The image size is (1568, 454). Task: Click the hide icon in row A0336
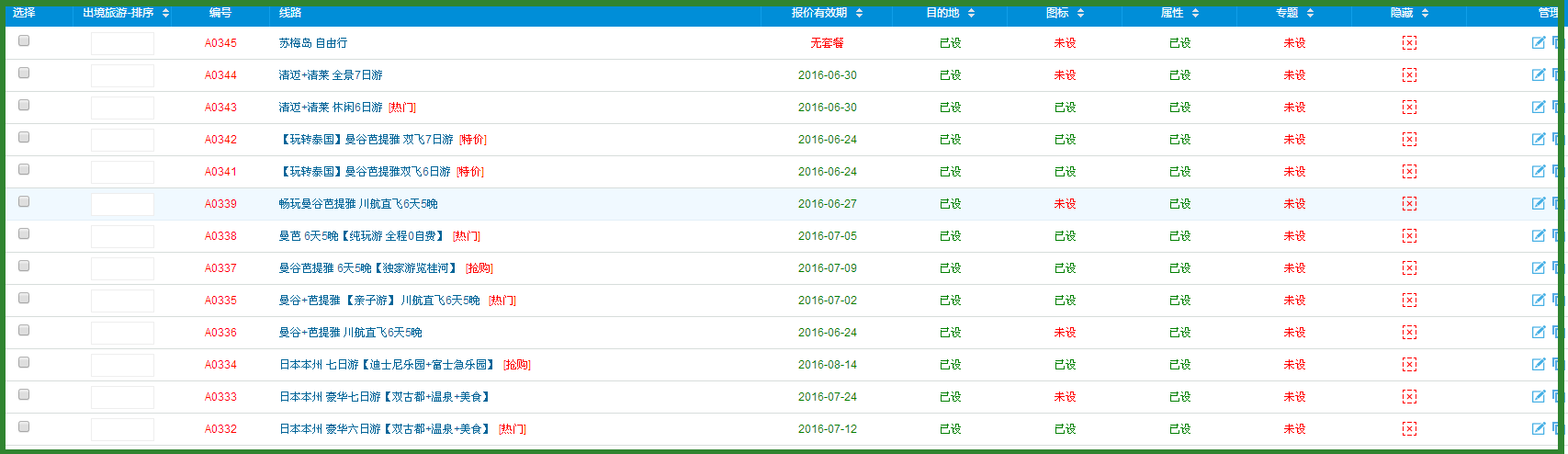coord(1409,333)
